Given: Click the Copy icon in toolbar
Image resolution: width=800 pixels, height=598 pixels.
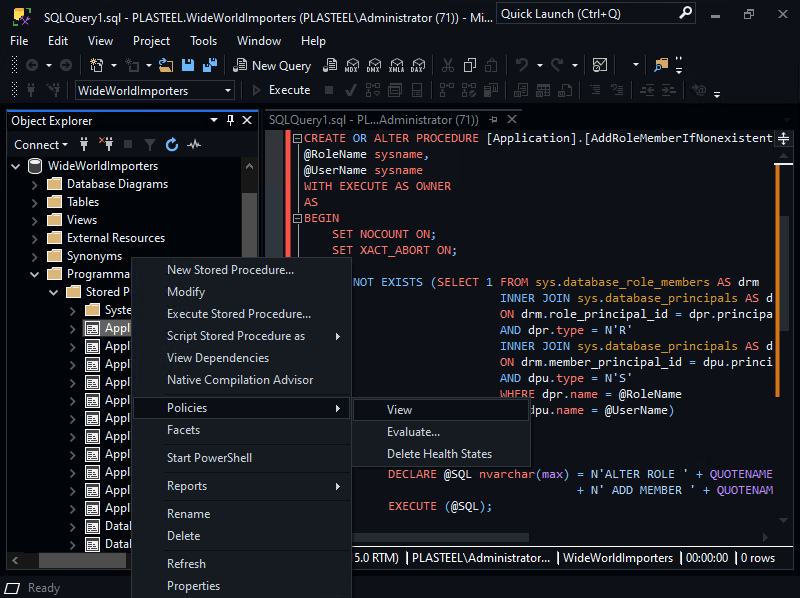Looking at the screenshot, I should coord(469,65).
